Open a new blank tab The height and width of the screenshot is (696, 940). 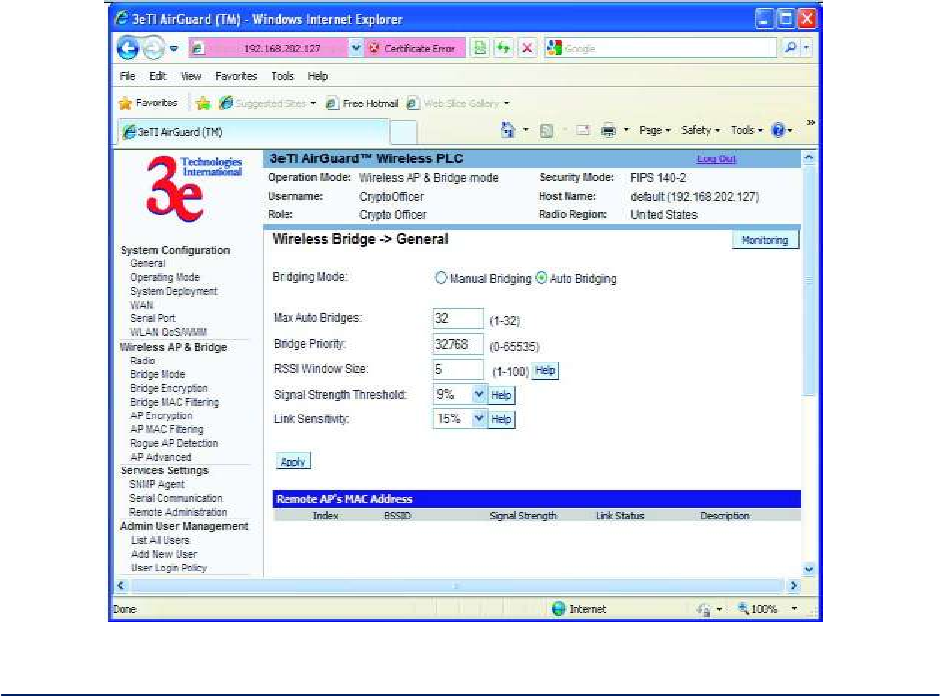click(x=403, y=132)
